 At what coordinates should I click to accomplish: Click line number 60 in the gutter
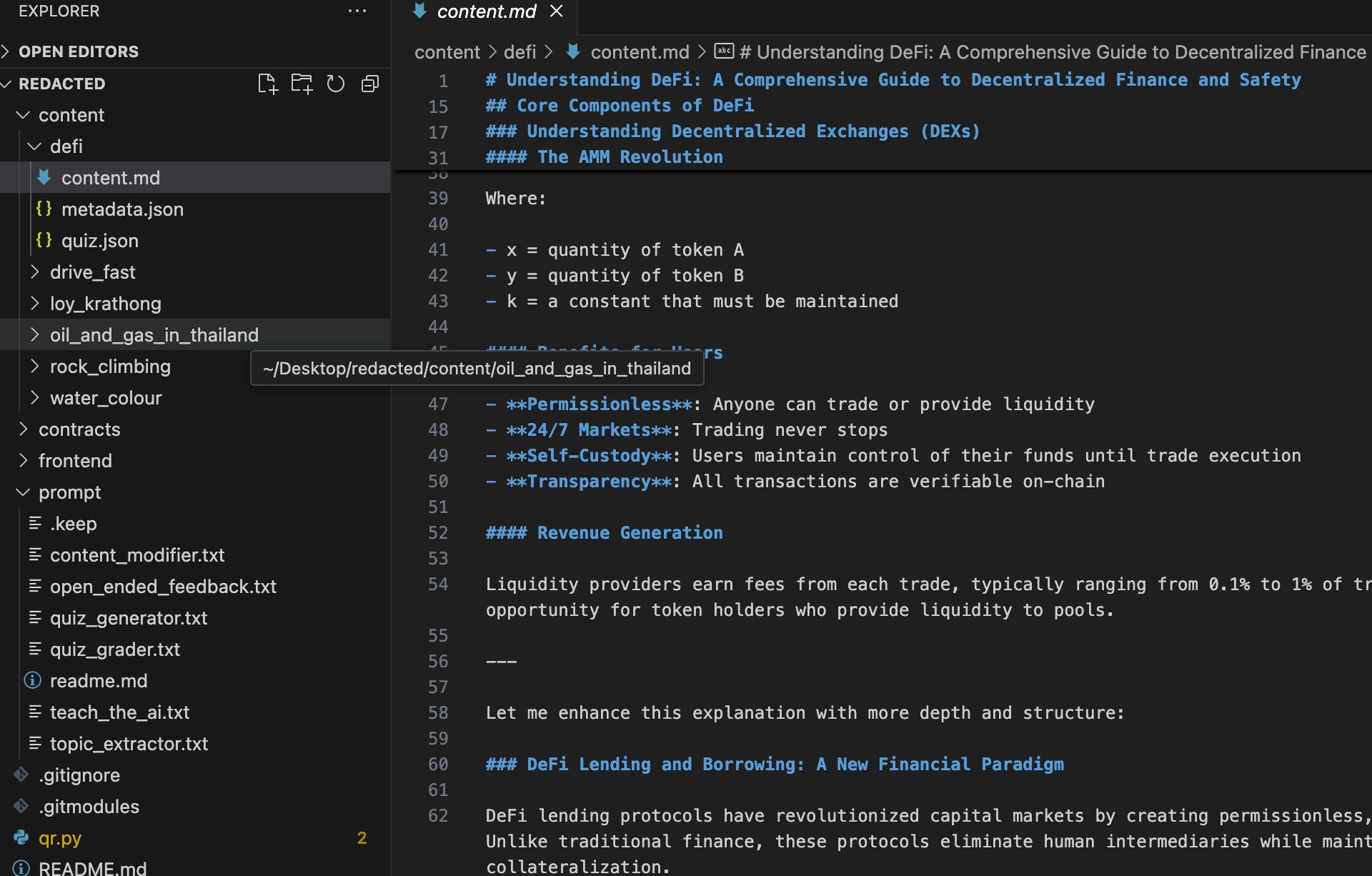[438, 765]
